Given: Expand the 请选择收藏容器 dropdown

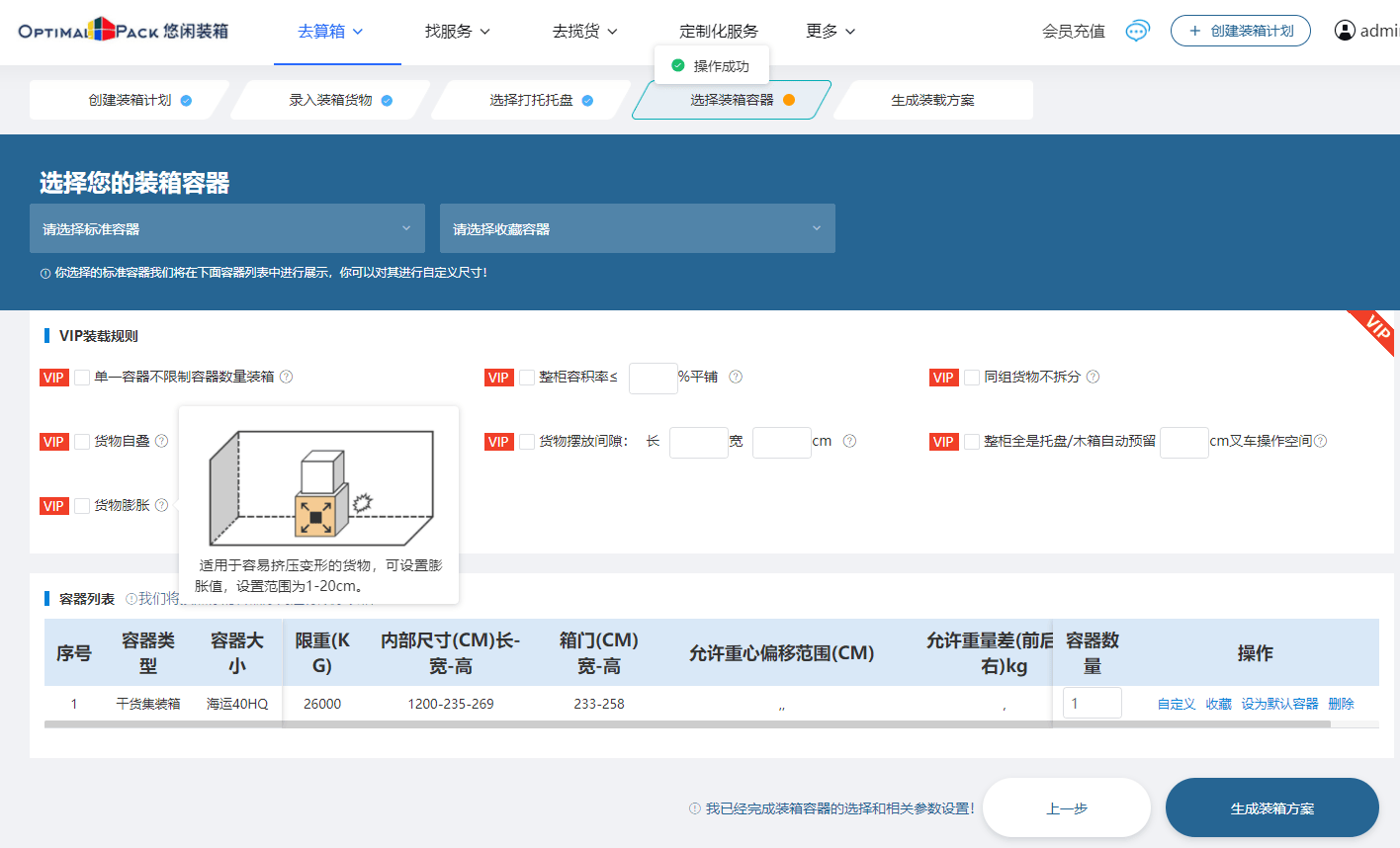Looking at the screenshot, I should 638,228.
